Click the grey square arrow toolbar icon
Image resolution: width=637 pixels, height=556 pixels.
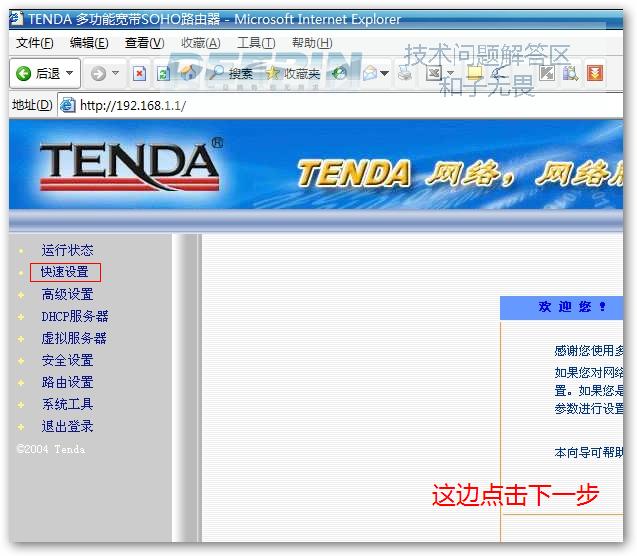pyautogui.click(x=547, y=73)
